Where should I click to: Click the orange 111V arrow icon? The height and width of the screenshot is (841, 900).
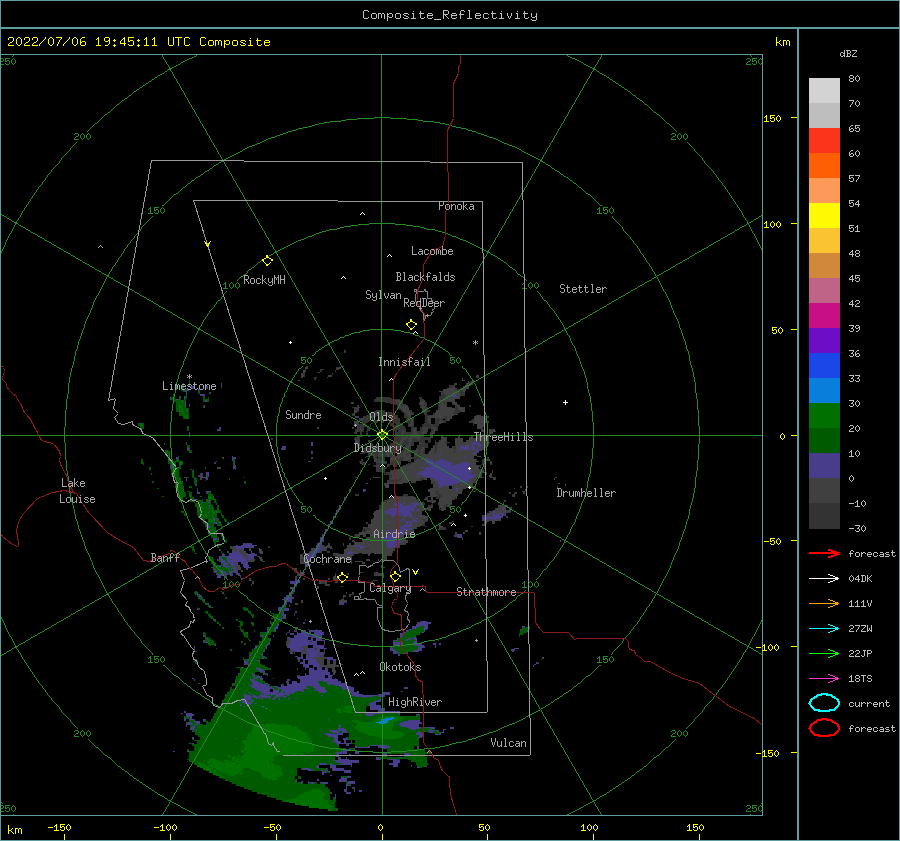(824, 603)
